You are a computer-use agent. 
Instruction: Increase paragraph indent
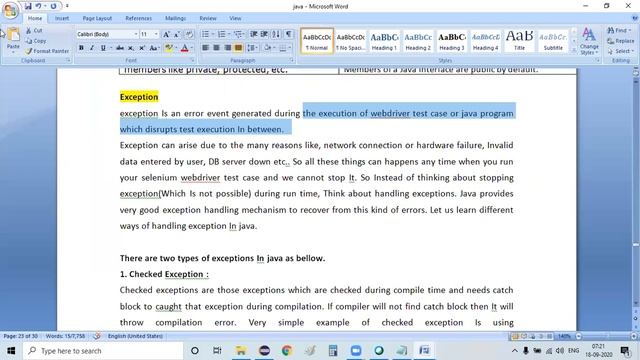pyautogui.click(x=264, y=35)
